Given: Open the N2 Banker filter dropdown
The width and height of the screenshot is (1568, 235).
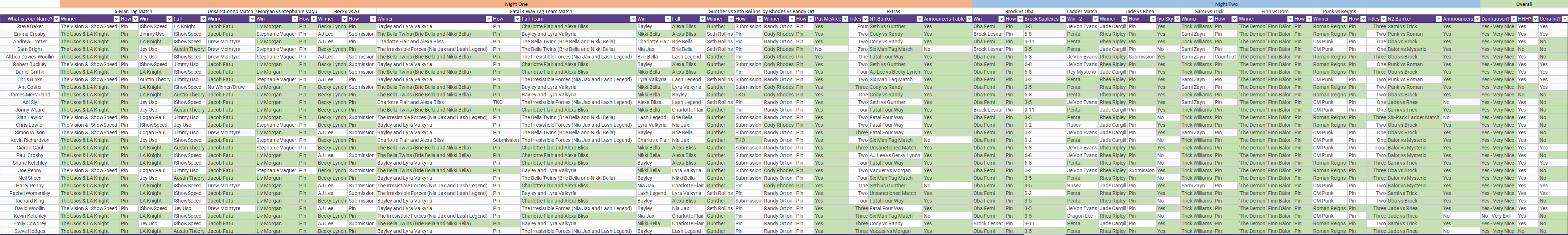Looking at the screenshot, I should 1439,19.
